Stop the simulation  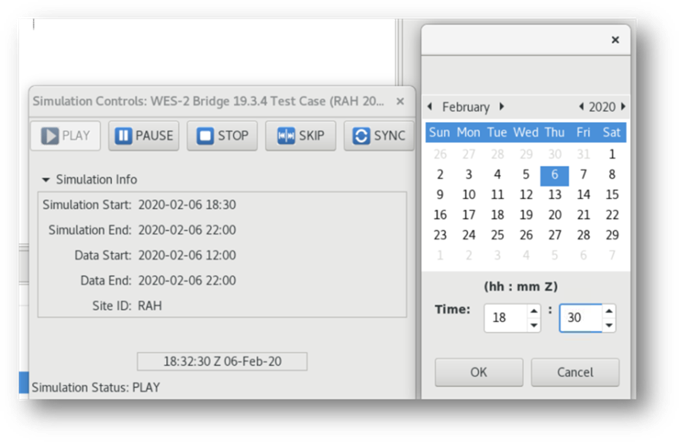pyautogui.click(x=222, y=136)
